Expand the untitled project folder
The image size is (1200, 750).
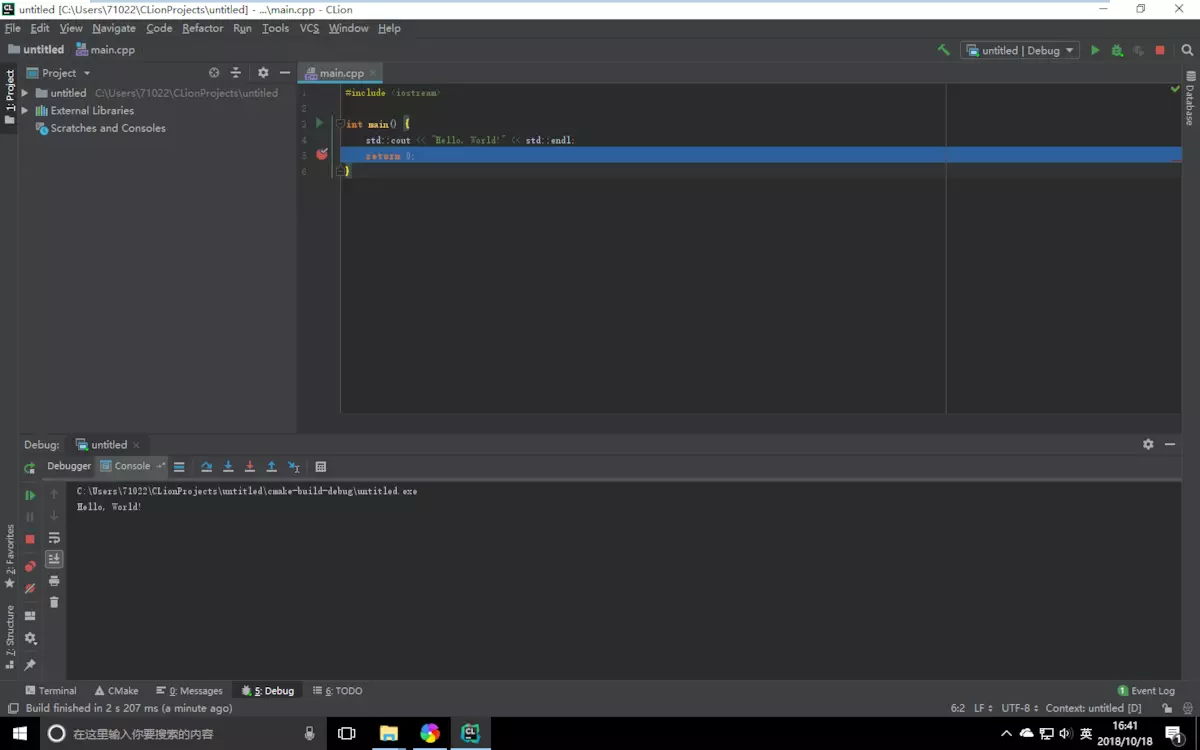pyautogui.click(x=25, y=93)
